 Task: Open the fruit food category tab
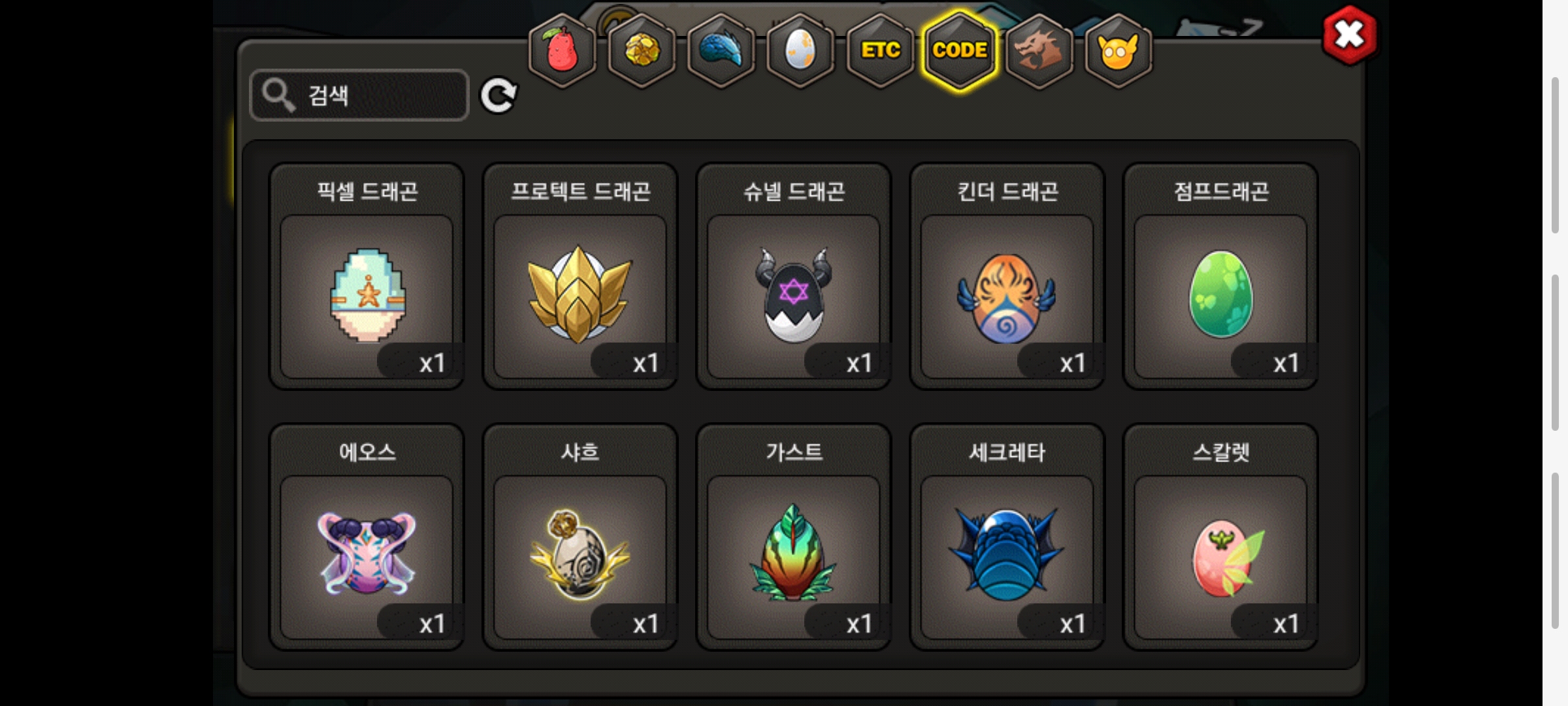[562, 50]
